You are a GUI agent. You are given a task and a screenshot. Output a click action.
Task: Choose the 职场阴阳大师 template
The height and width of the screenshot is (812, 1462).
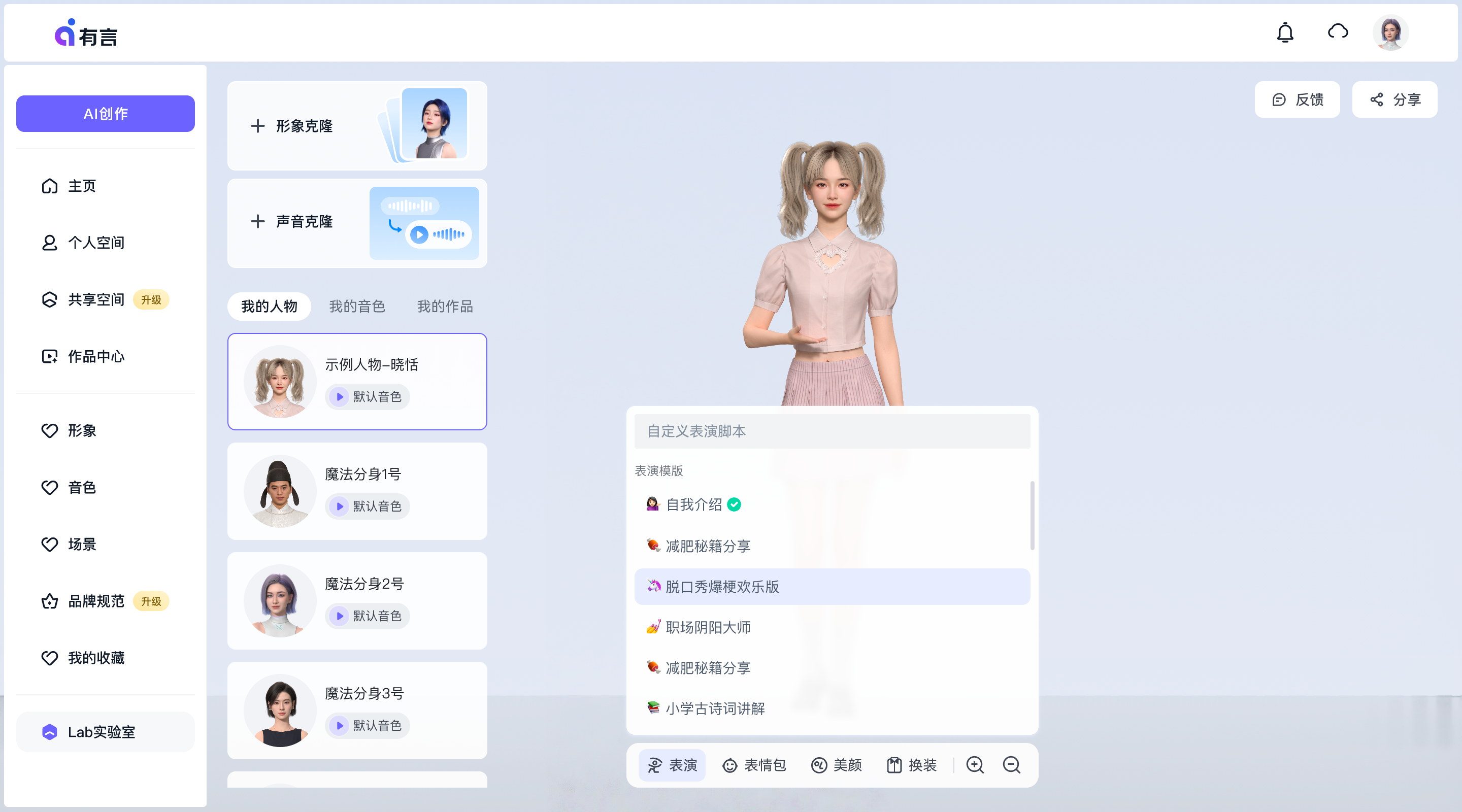tap(707, 627)
